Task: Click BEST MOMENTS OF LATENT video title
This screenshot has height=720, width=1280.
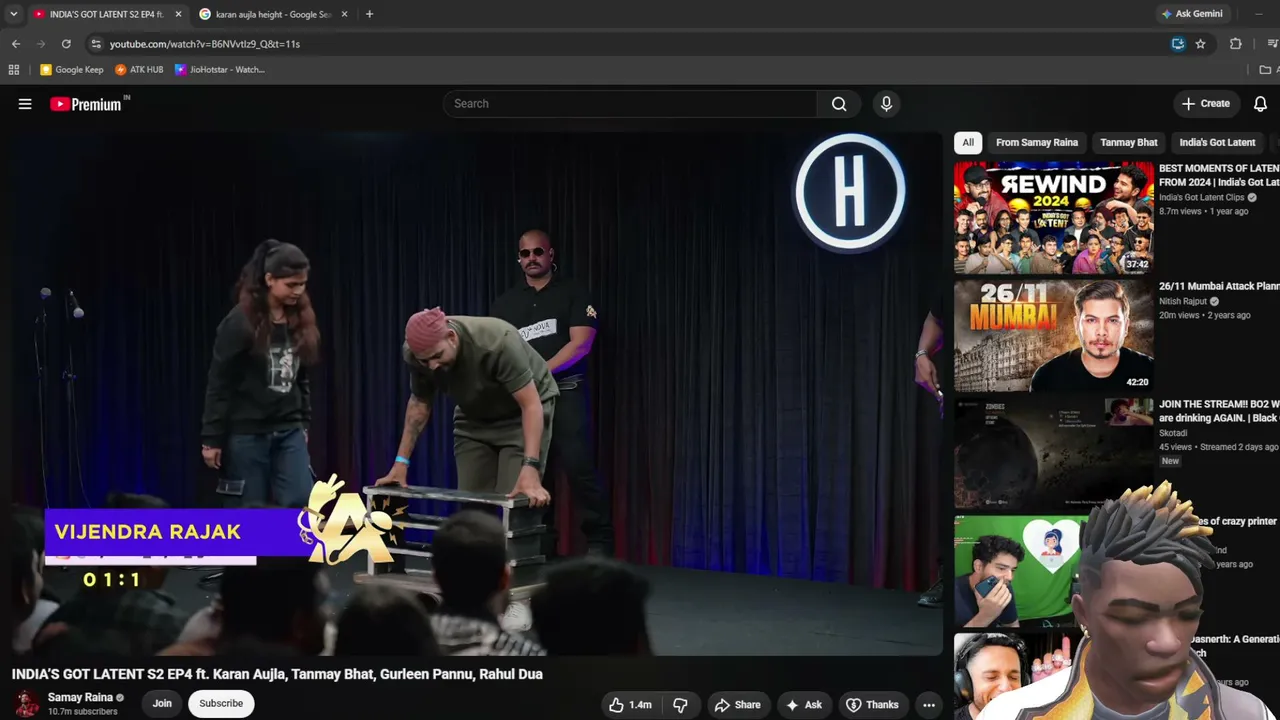Action: (x=1219, y=175)
